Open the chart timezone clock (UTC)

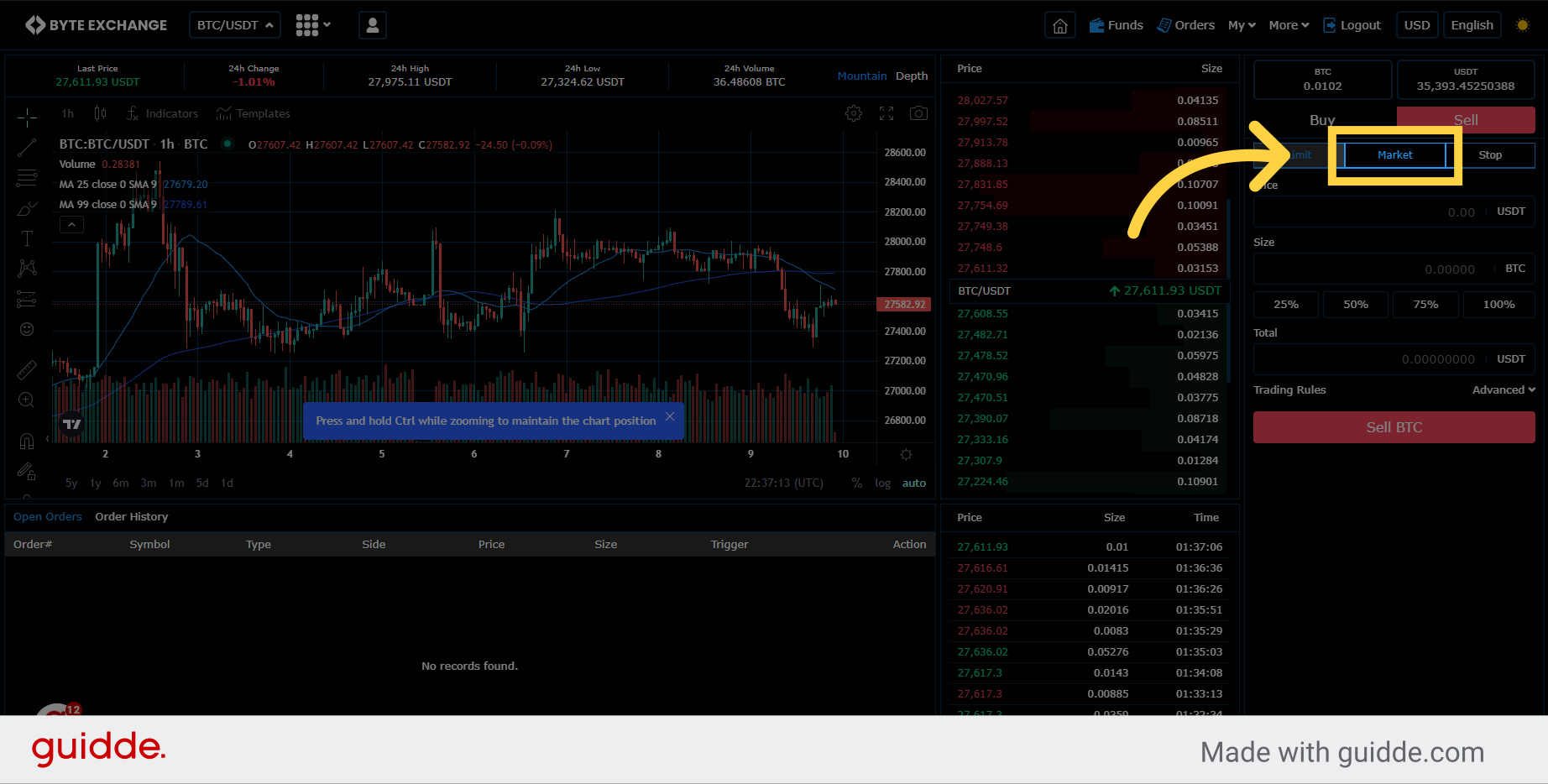click(x=783, y=483)
